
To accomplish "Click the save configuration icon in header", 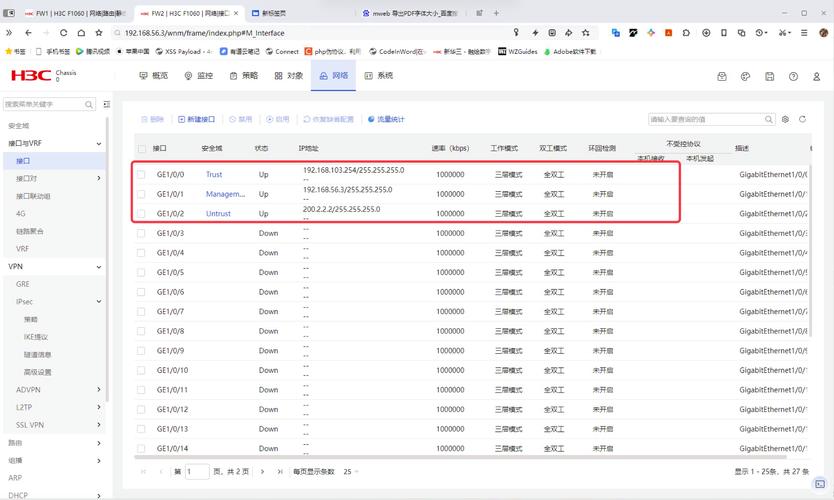I will (x=769, y=77).
